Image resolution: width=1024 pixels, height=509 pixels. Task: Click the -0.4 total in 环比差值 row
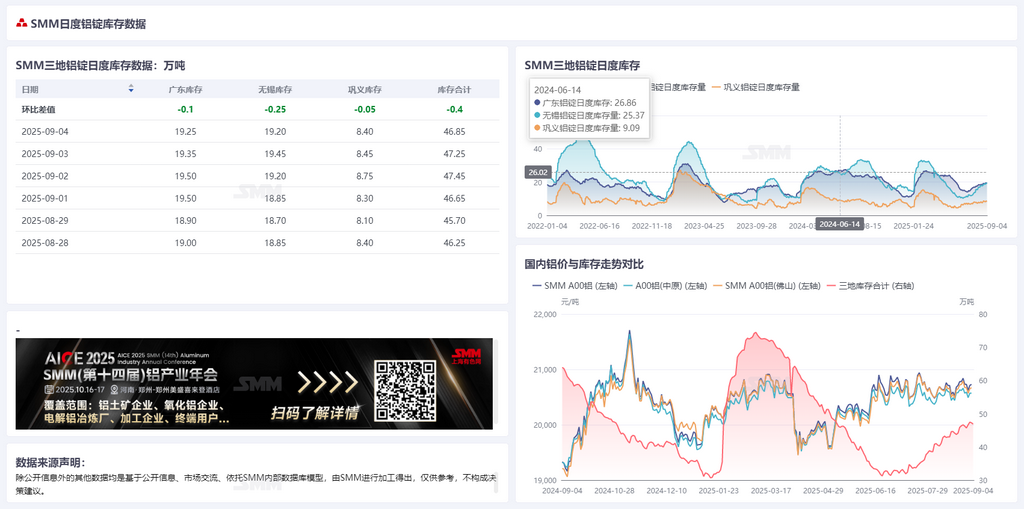click(454, 109)
